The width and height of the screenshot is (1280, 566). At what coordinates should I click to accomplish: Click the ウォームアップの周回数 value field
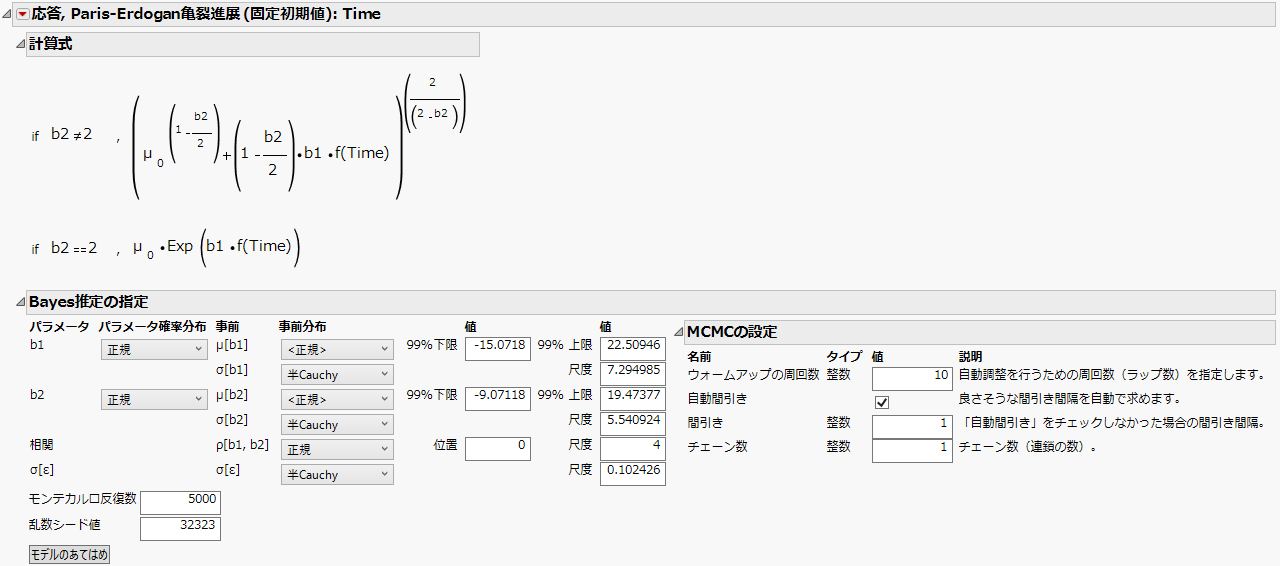coord(911,377)
